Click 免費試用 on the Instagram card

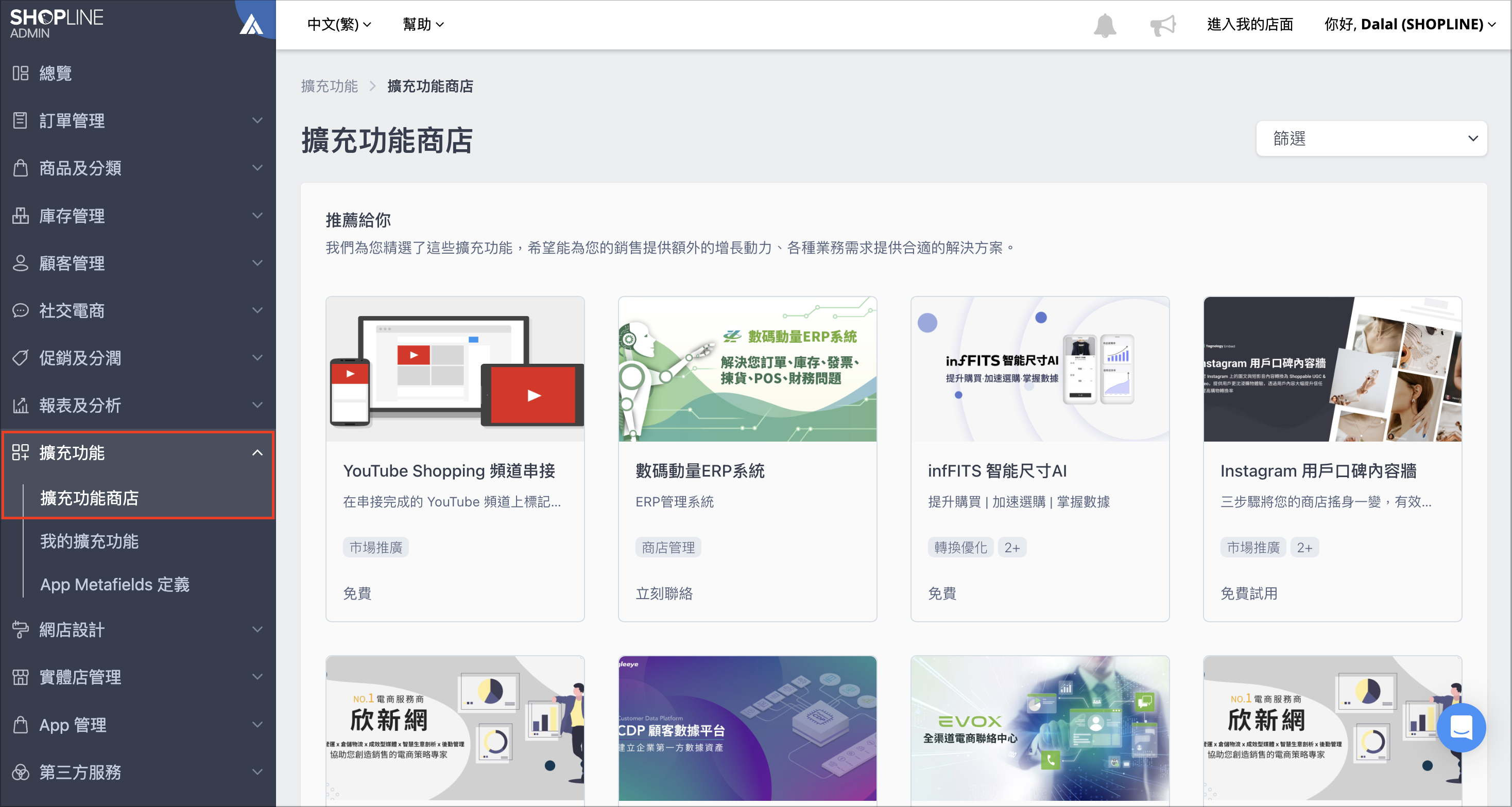click(1248, 593)
